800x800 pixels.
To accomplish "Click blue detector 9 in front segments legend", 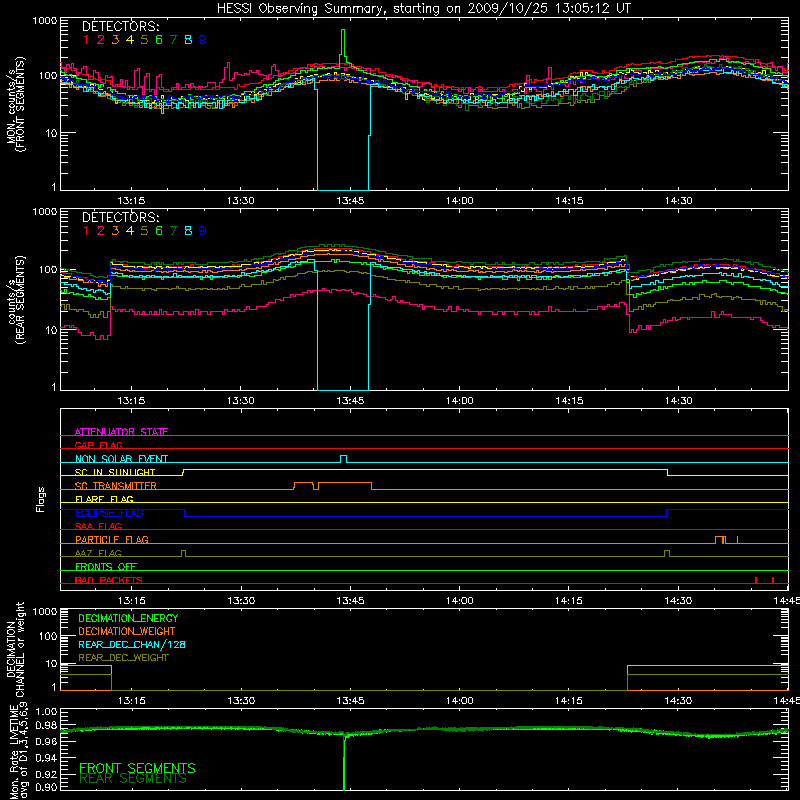I will point(203,40).
